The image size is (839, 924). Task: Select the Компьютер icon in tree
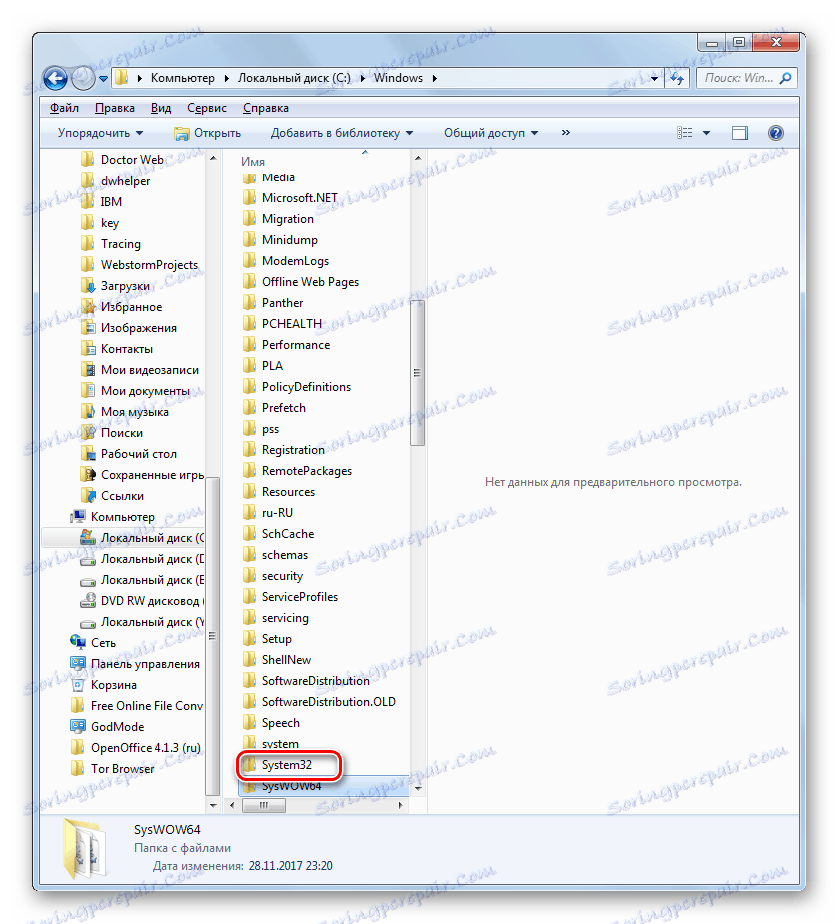click(78, 517)
